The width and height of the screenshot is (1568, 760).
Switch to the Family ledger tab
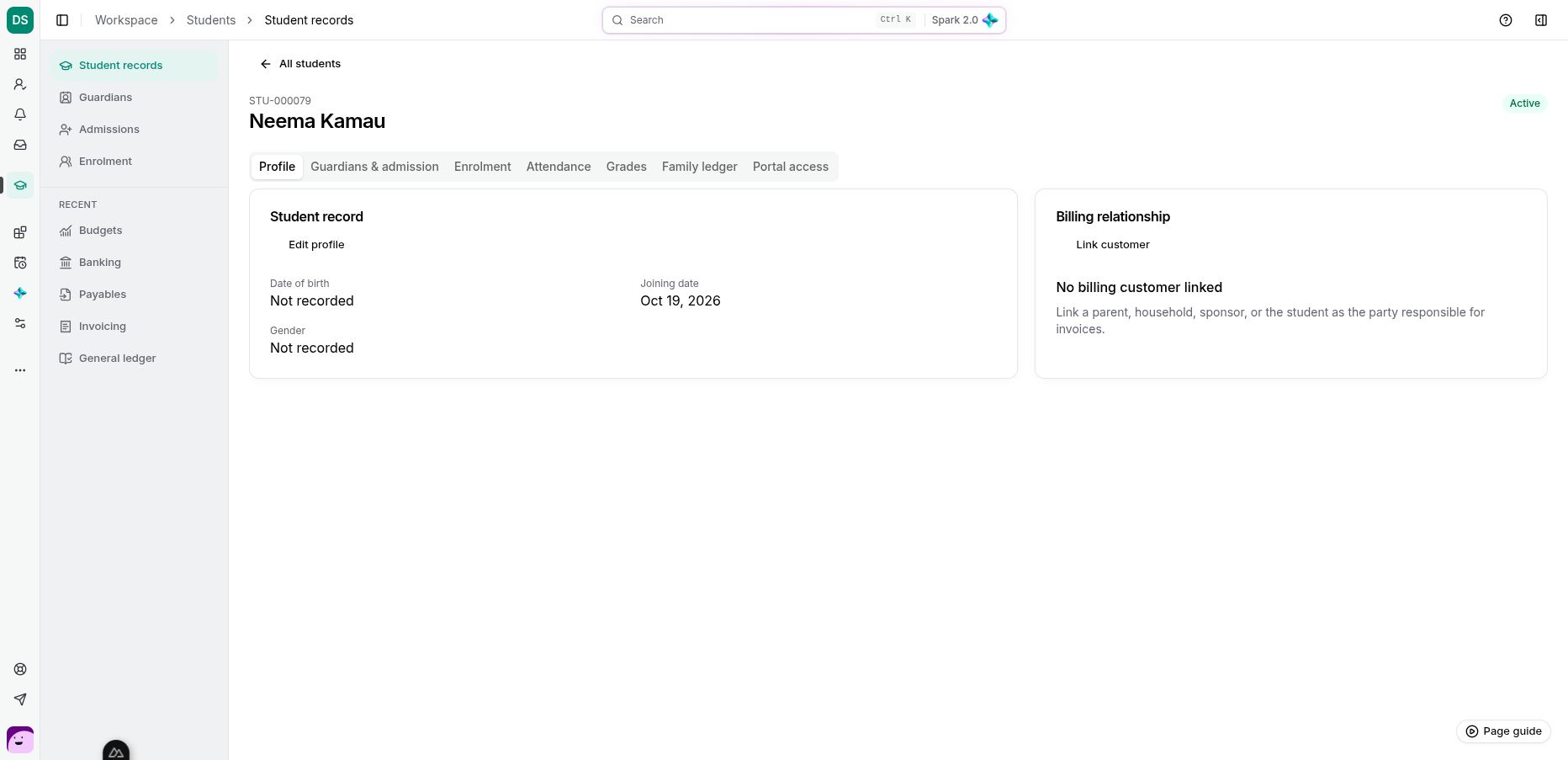click(x=700, y=167)
